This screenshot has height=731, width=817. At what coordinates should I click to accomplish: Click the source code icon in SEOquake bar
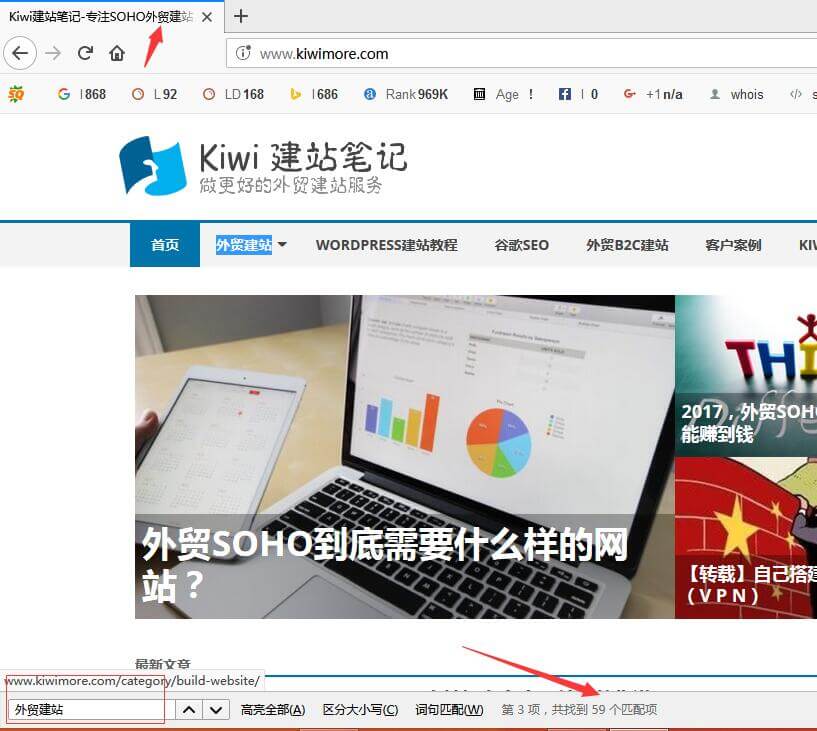[x=796, y=94]
